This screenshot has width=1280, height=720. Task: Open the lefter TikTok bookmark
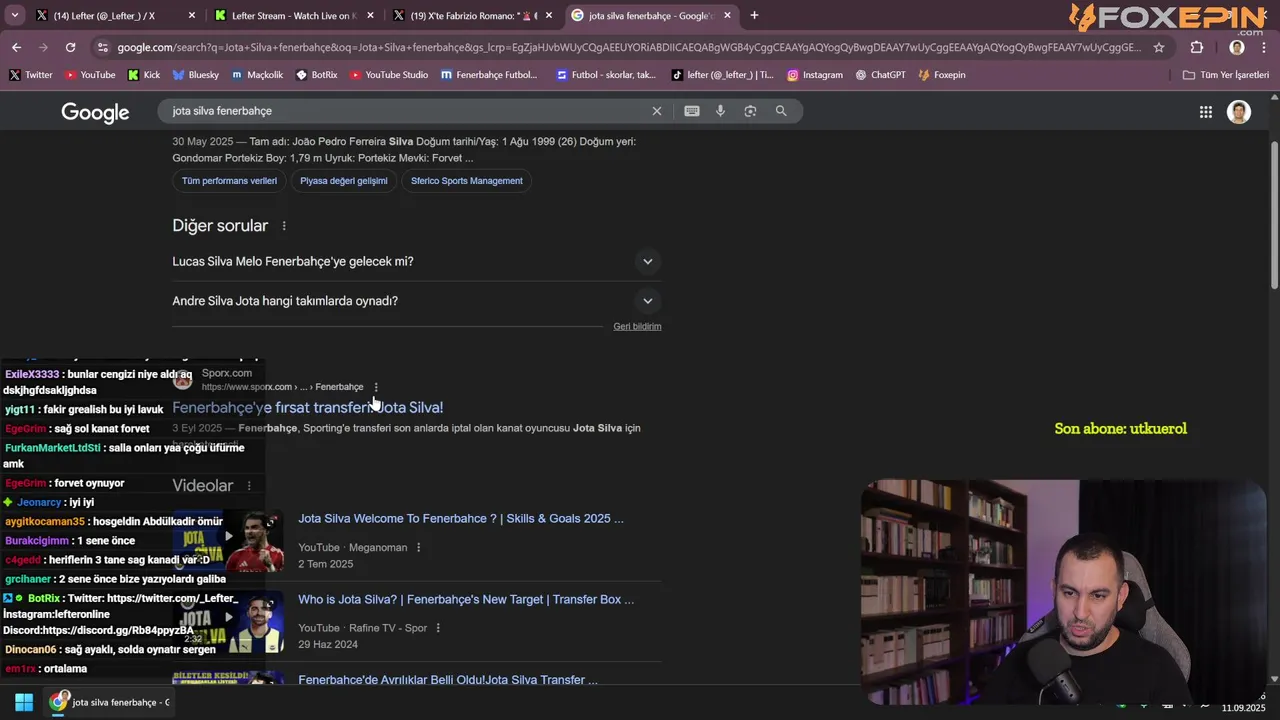[x=722, y=74]
